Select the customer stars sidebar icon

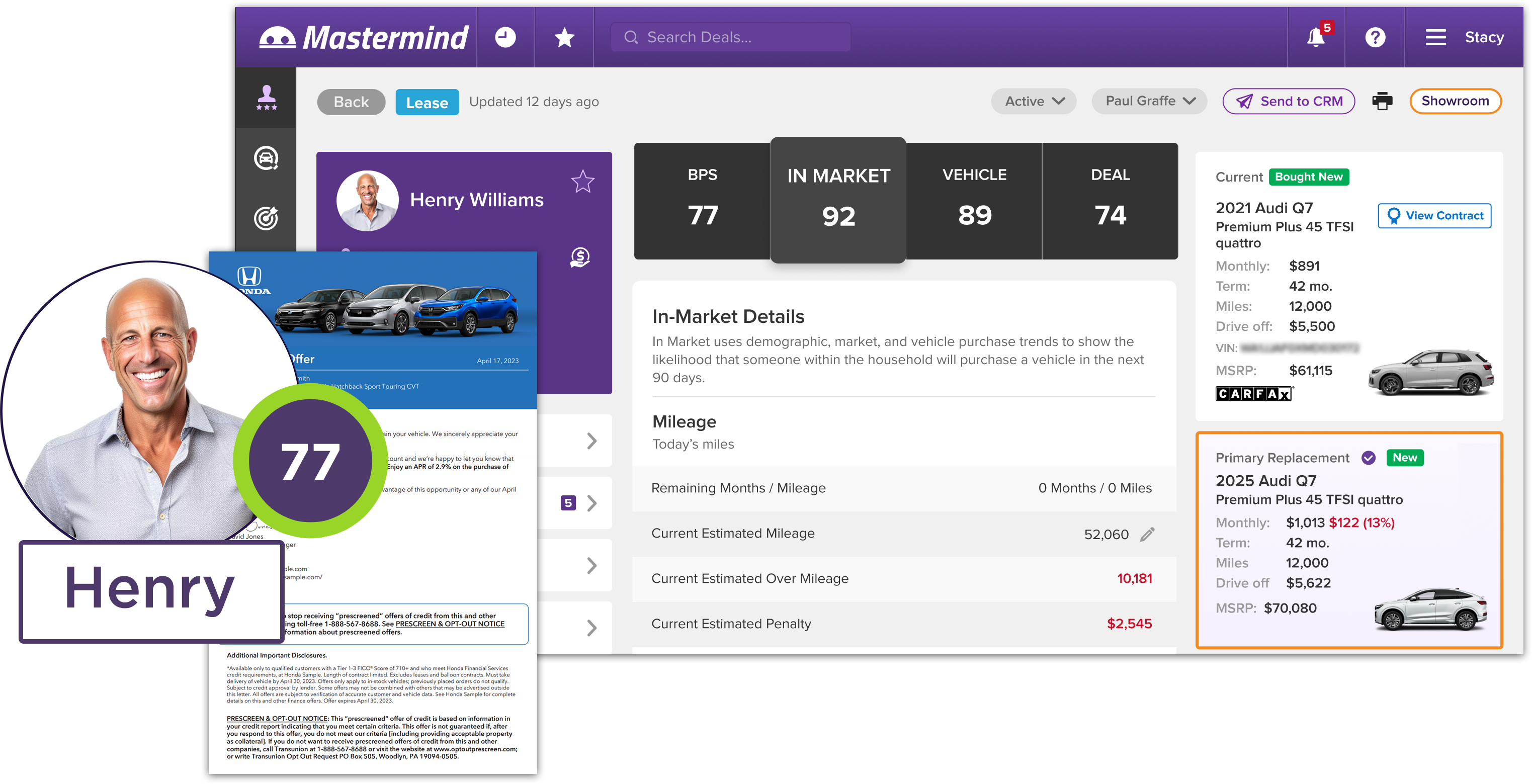tap(266, 98)
